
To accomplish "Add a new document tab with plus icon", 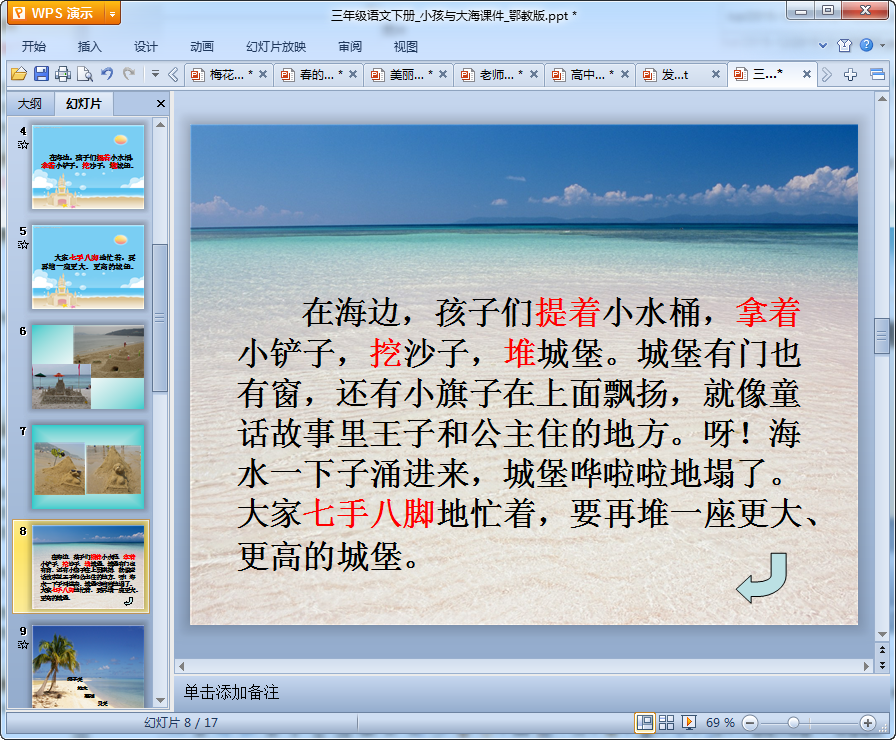I will (x=850, y=74).
